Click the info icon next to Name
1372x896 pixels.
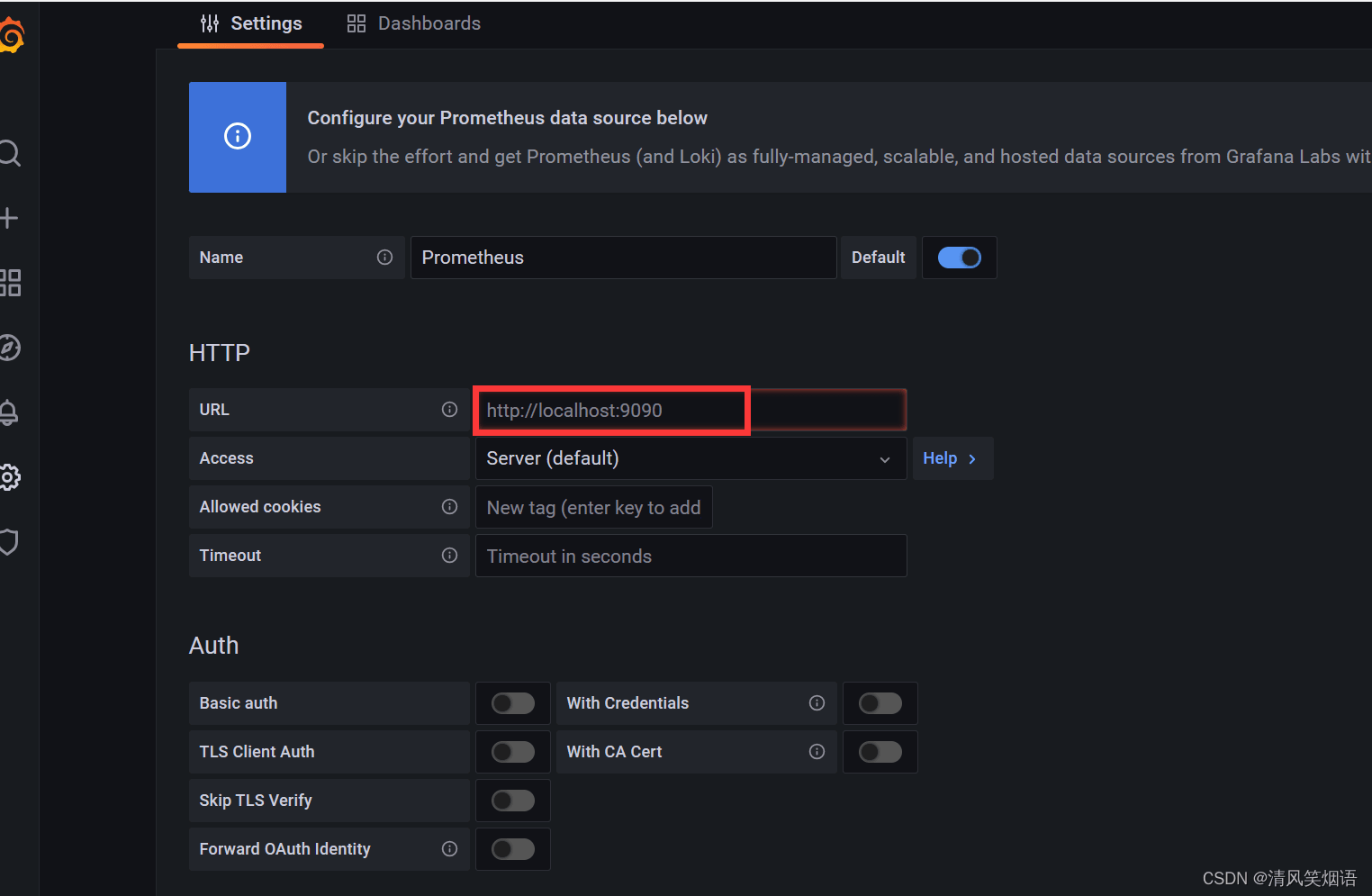(384, 258)
